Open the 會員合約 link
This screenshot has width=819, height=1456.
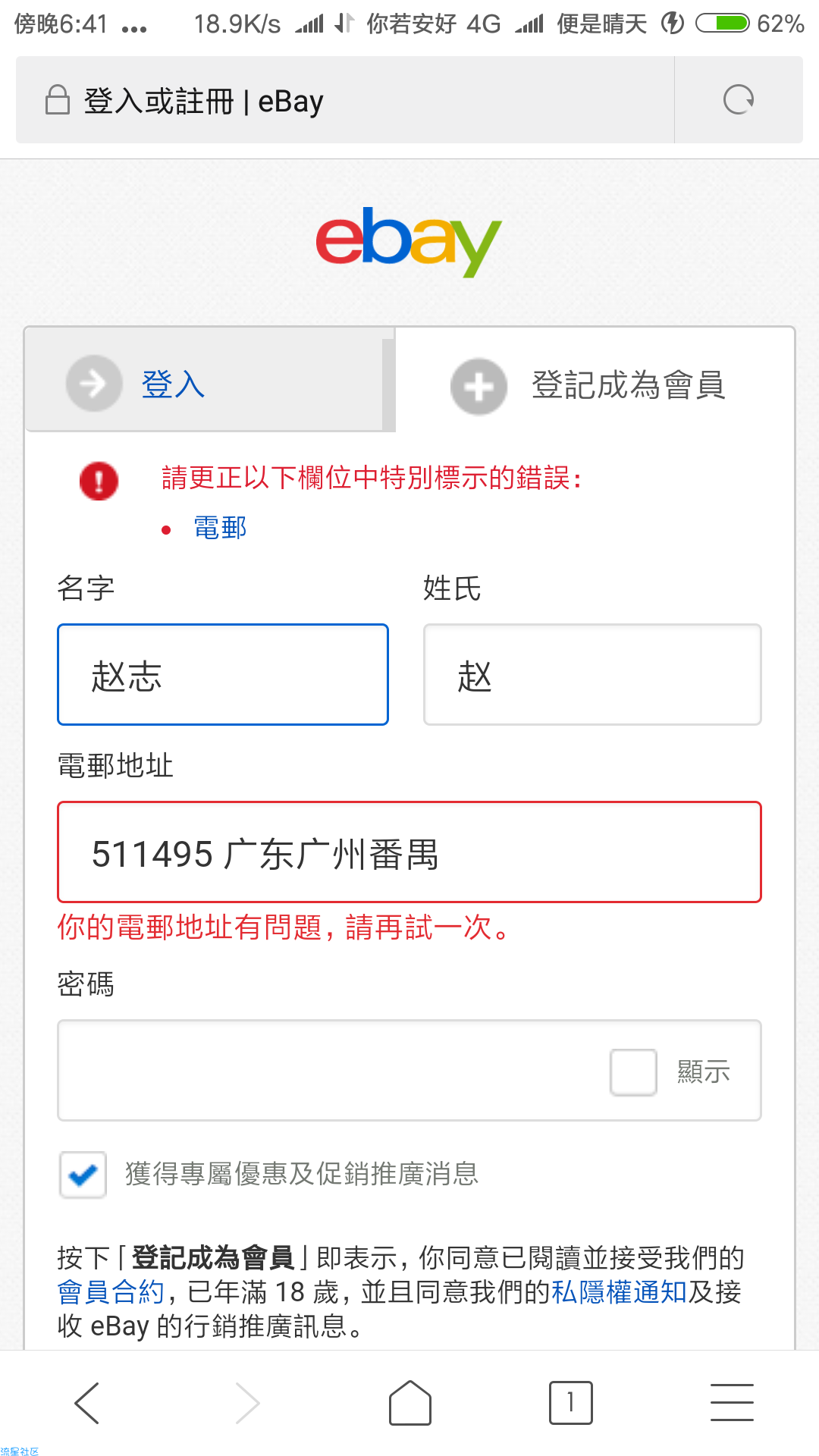111,1292
